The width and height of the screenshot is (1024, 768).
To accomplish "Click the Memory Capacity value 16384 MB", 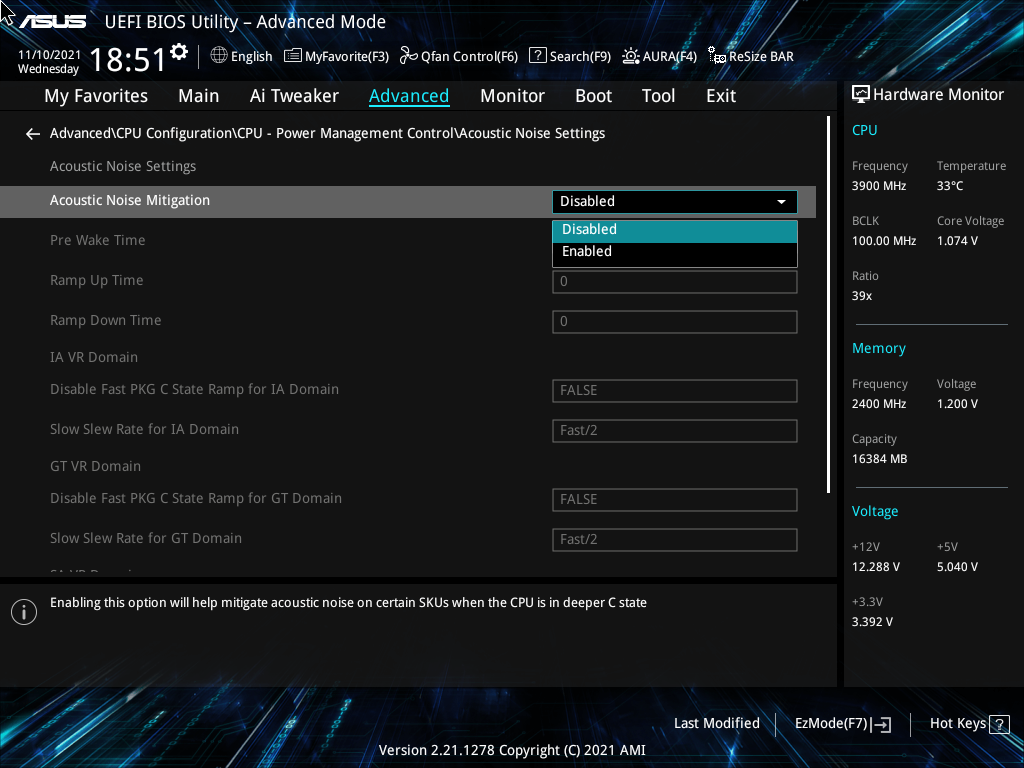I will (x=879, y=459).
